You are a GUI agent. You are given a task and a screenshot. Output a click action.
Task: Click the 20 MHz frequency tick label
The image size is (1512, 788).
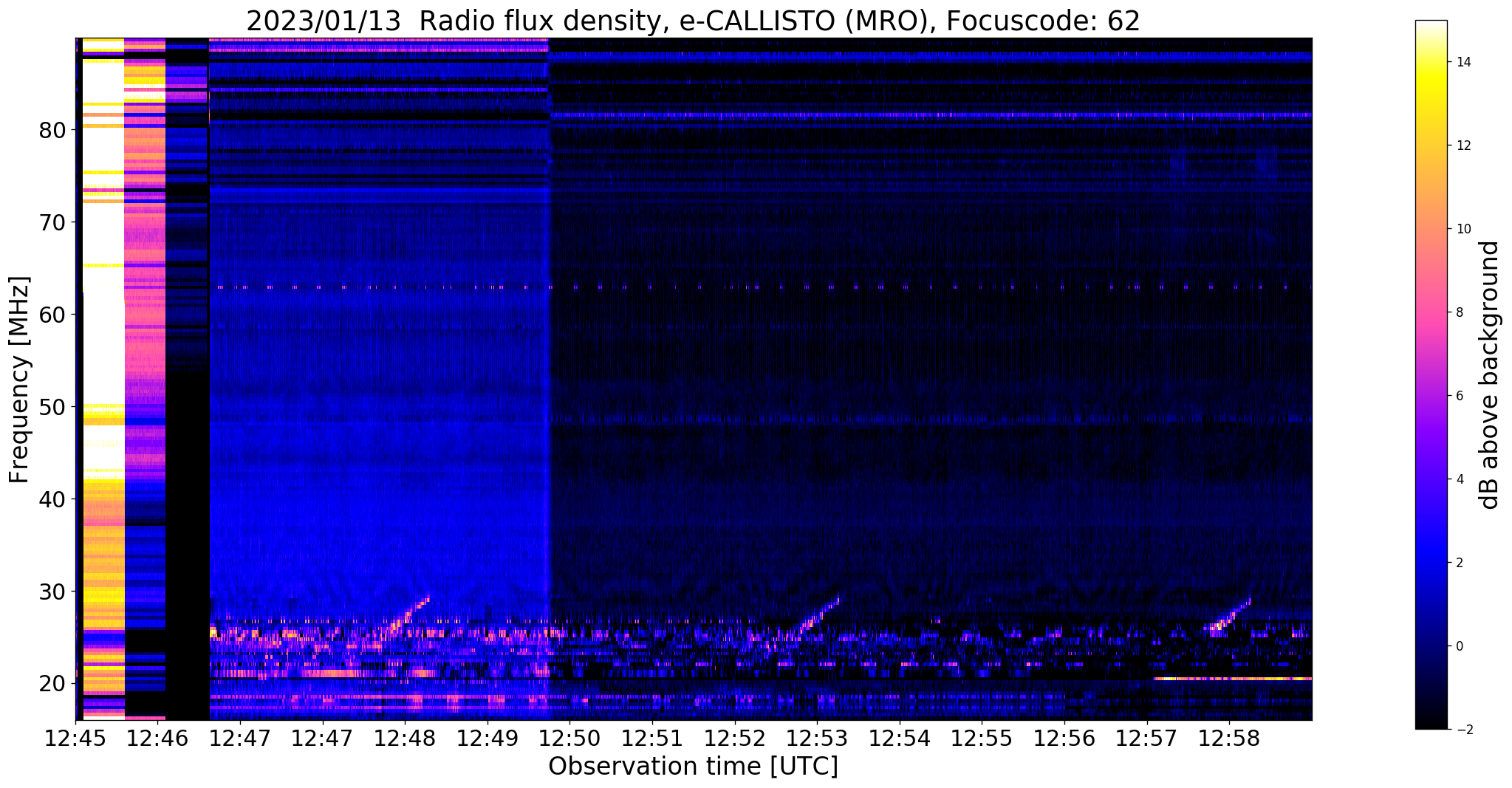click(x=52, y=684)
